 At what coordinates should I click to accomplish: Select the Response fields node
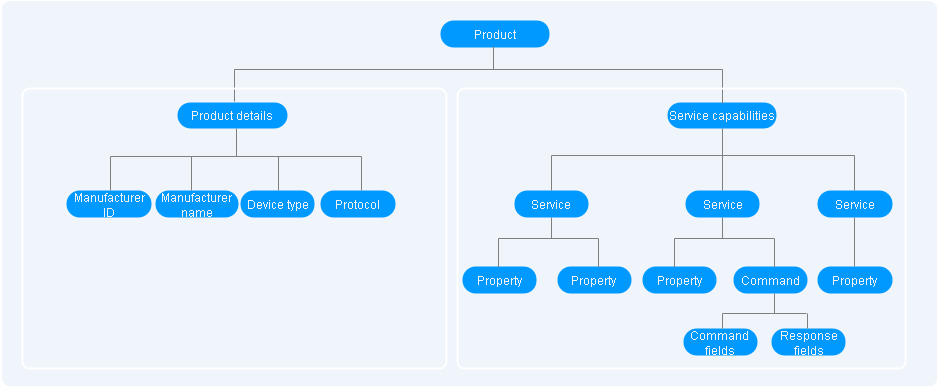click(x=809, y=342)
